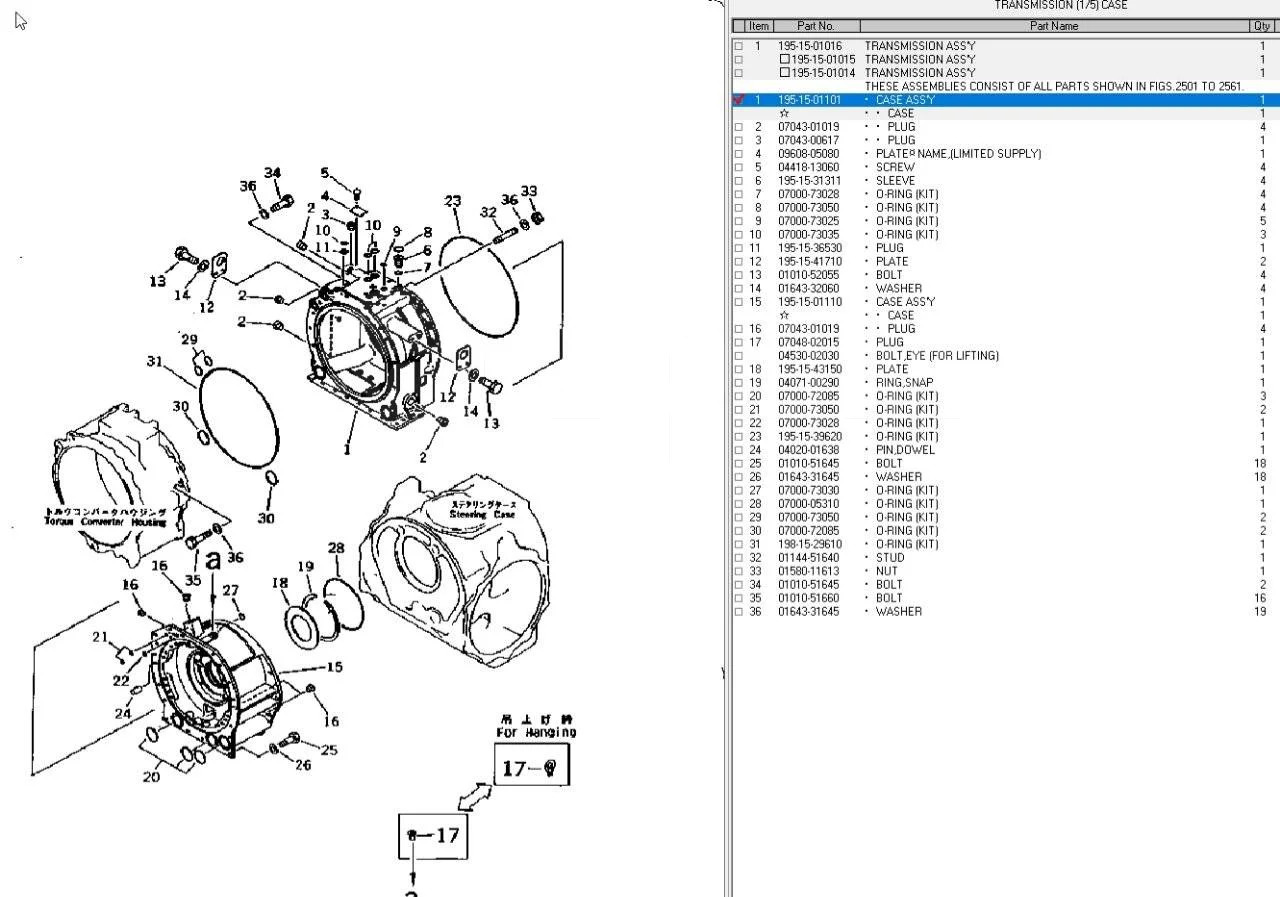The width and height of the screenshot is (1280, 897).
Task: Select part number 09608-05080 in the list
Action: pyautogui.click(x=809, y=154)
